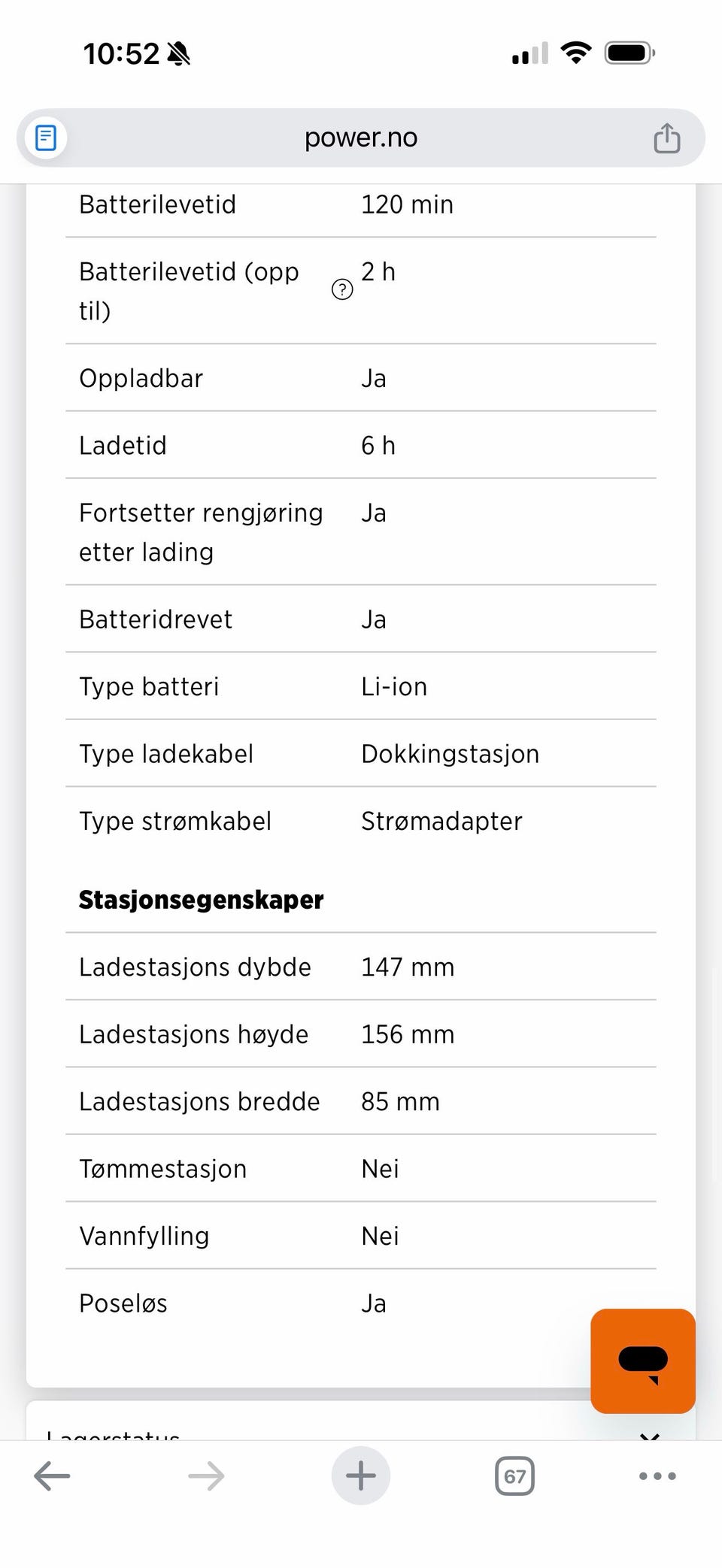Tap the Ladetid specification row
This screenshot has height=1568, width=722.
[361, 445]
